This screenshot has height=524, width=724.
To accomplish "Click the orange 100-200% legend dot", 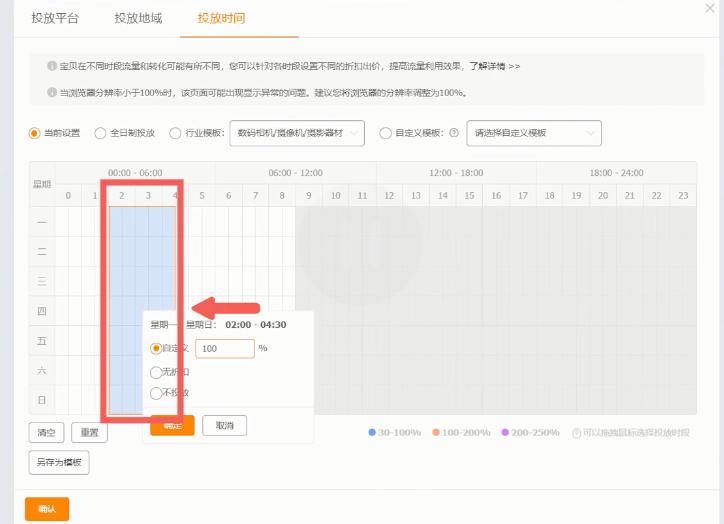I will coord(435,432).
